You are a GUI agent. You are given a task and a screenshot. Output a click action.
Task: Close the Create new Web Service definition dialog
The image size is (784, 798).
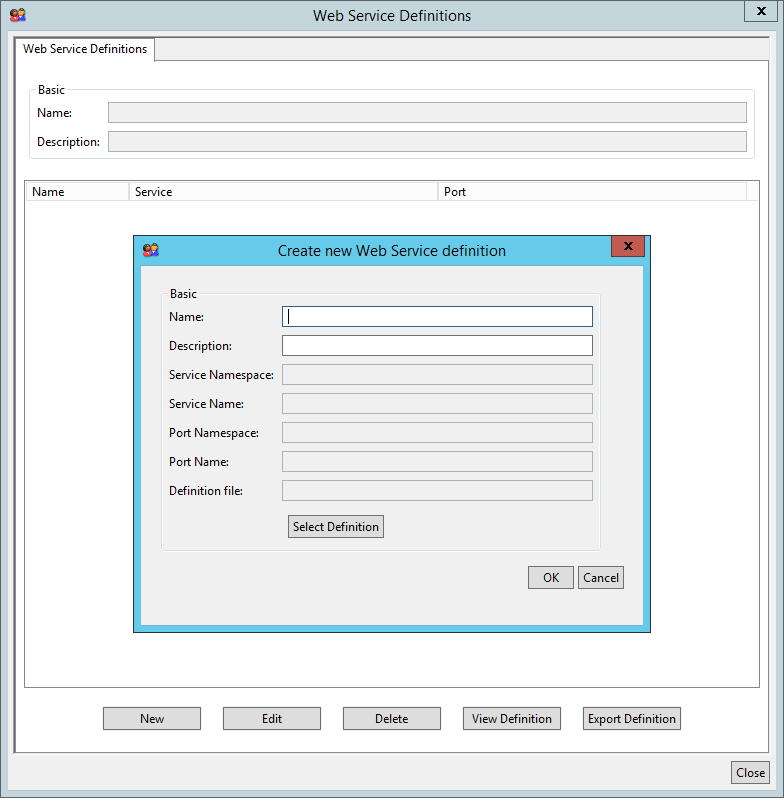pos(628,247)
